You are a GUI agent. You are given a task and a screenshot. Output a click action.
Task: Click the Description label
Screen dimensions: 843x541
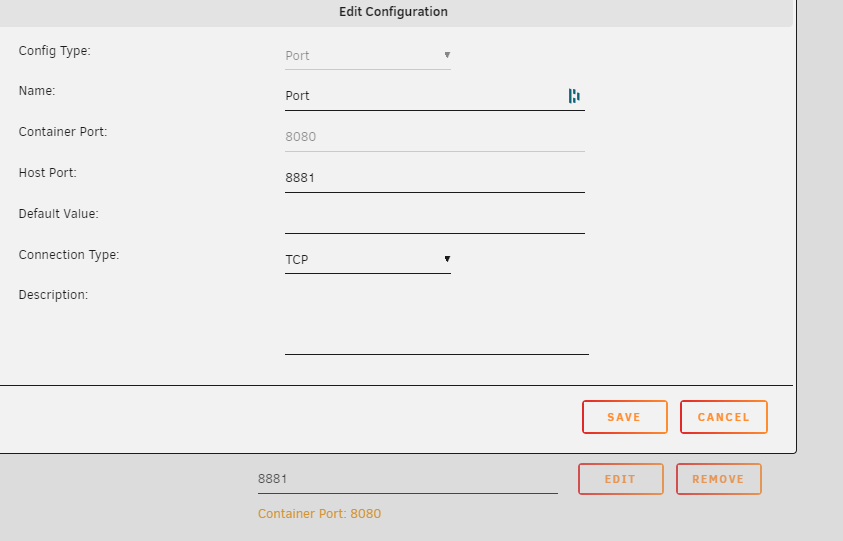[x=54, y=295]
